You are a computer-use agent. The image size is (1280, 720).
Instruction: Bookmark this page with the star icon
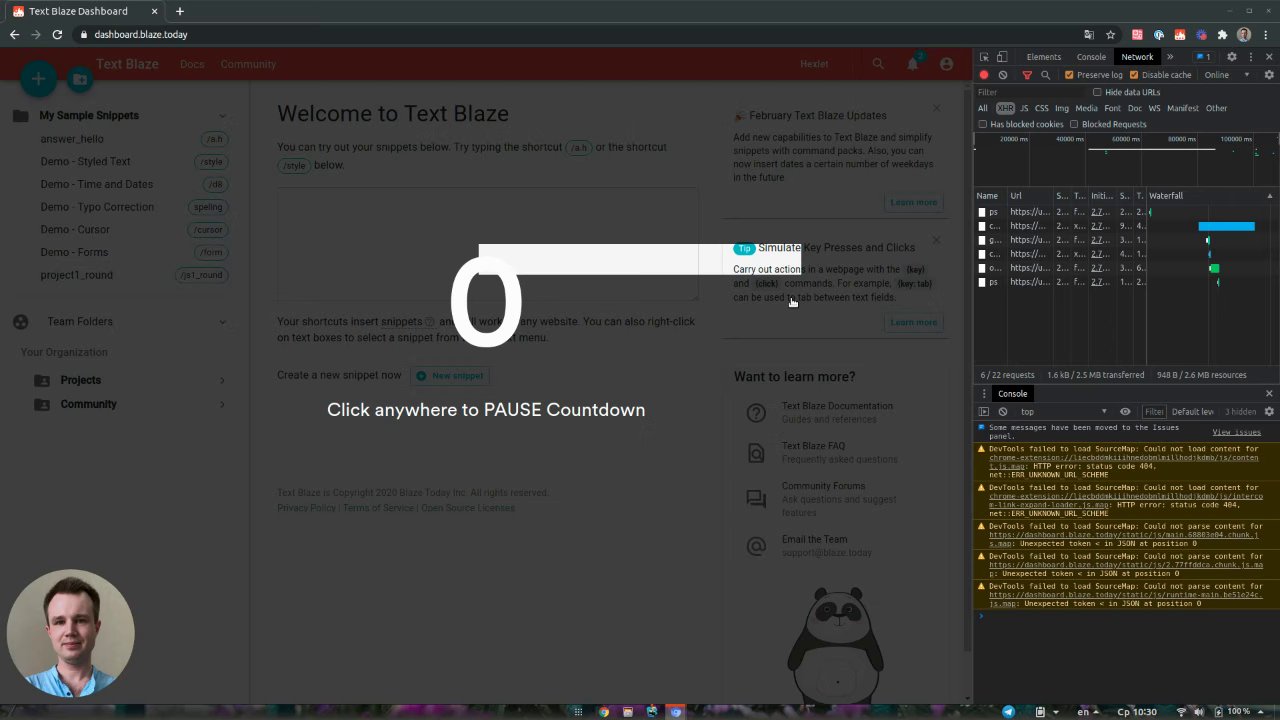(1110, 34)
